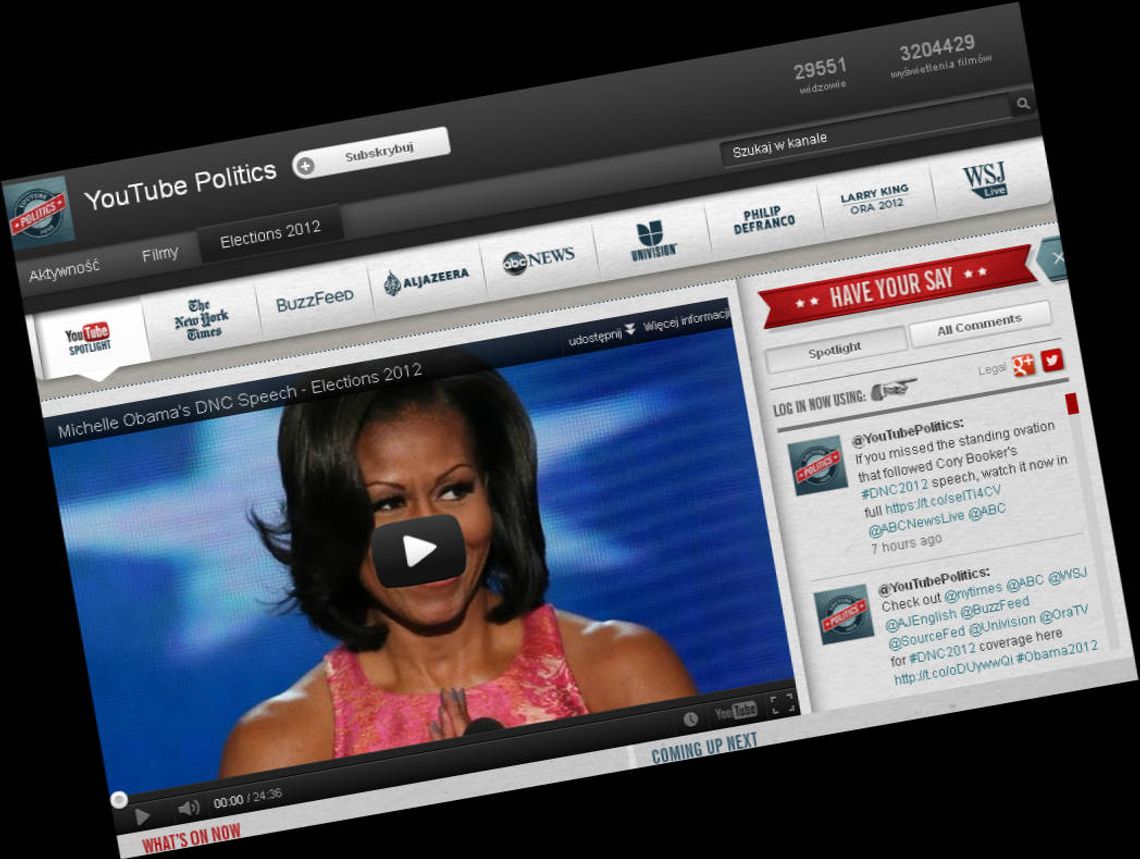Open the @BuzzFeed mention link
The image size is (1140, 859).
point(995,606)
